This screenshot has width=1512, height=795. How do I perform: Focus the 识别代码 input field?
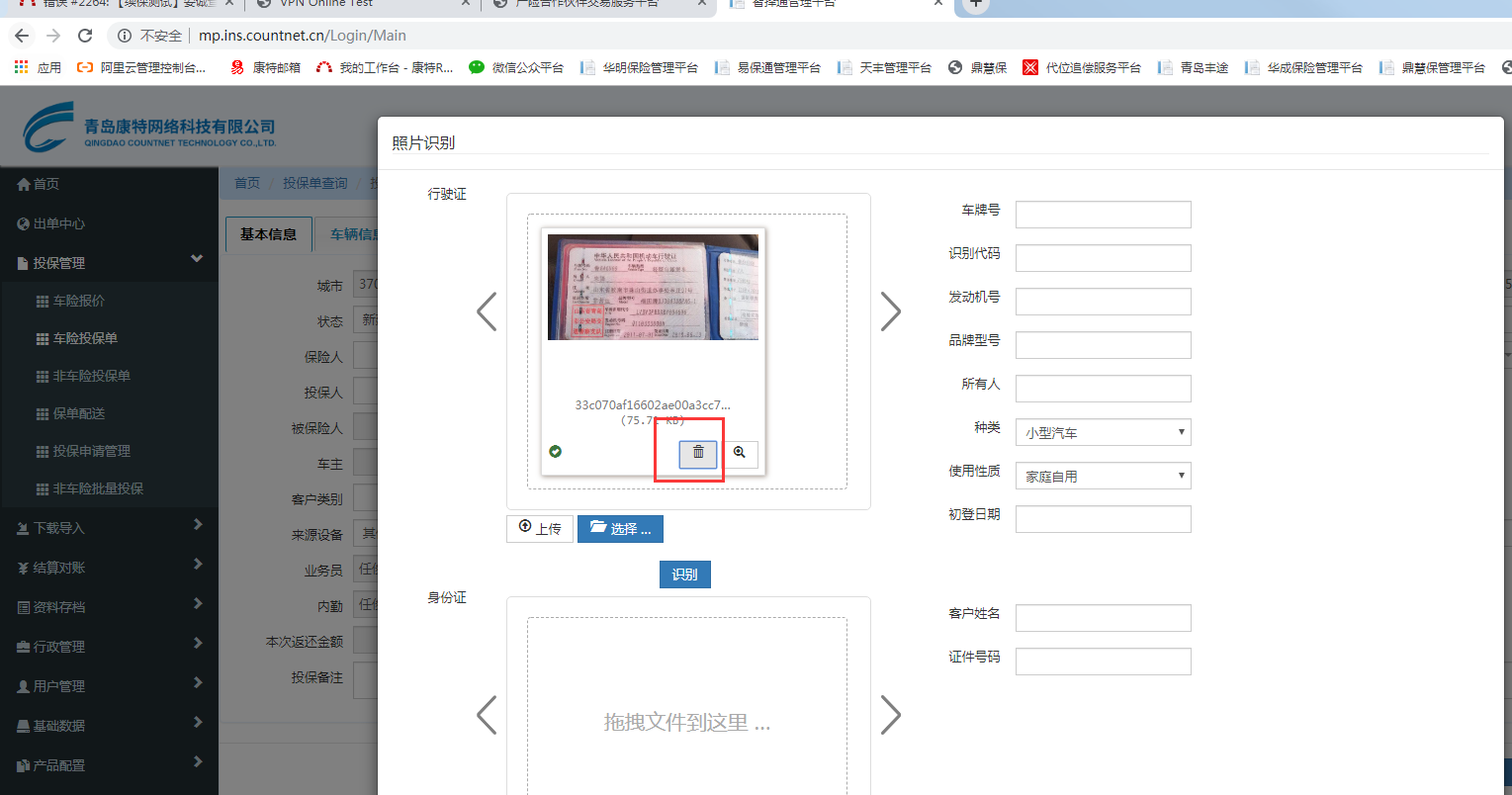1103,258
